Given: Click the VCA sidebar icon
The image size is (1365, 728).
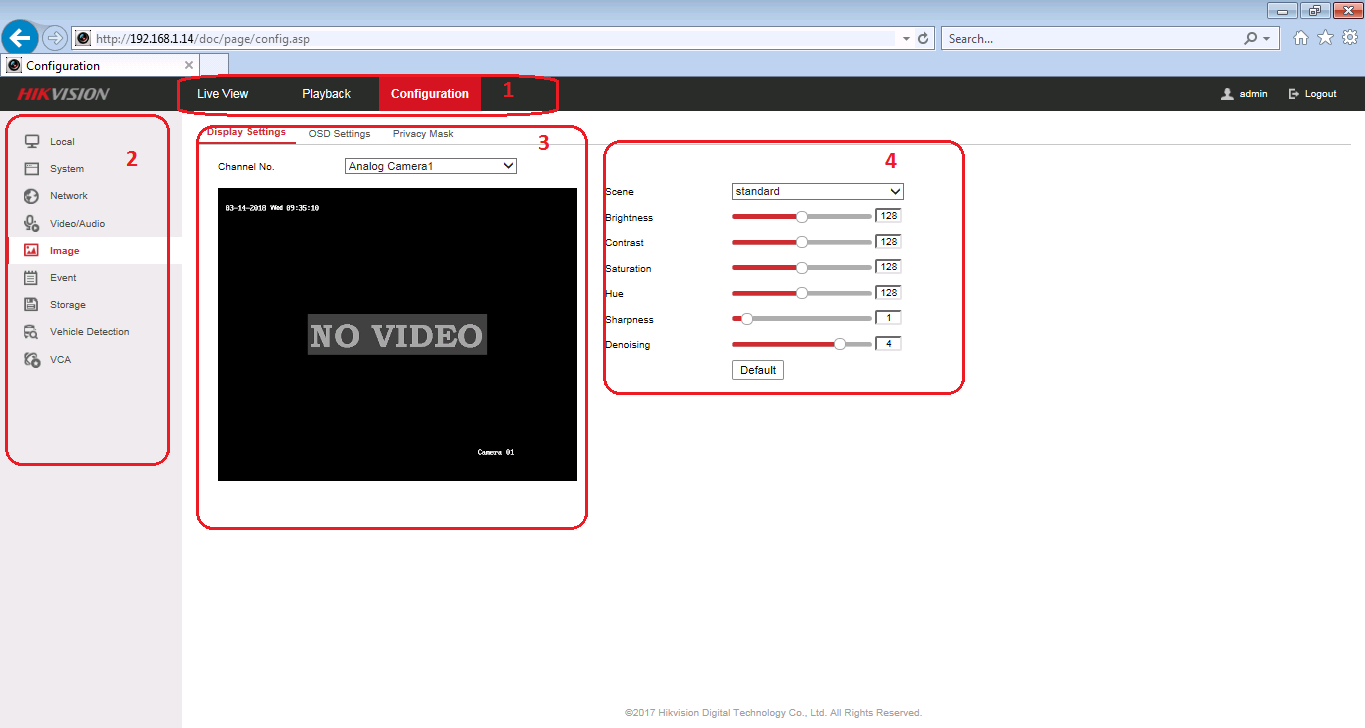Looking at the screenshot, I should point(32,360).
